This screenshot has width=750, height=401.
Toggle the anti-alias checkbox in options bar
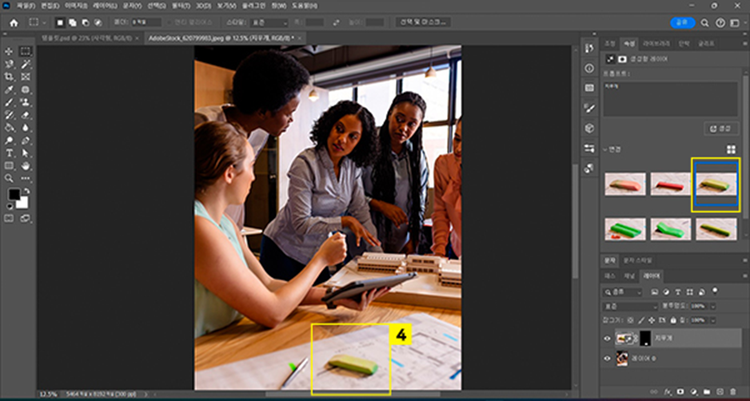[170, 22]
